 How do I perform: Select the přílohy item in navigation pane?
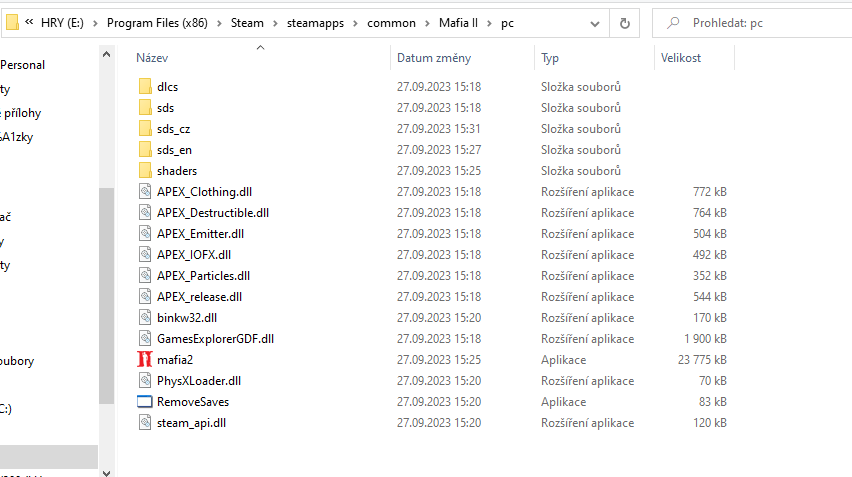pyautogui.click(x=22, y=113)
